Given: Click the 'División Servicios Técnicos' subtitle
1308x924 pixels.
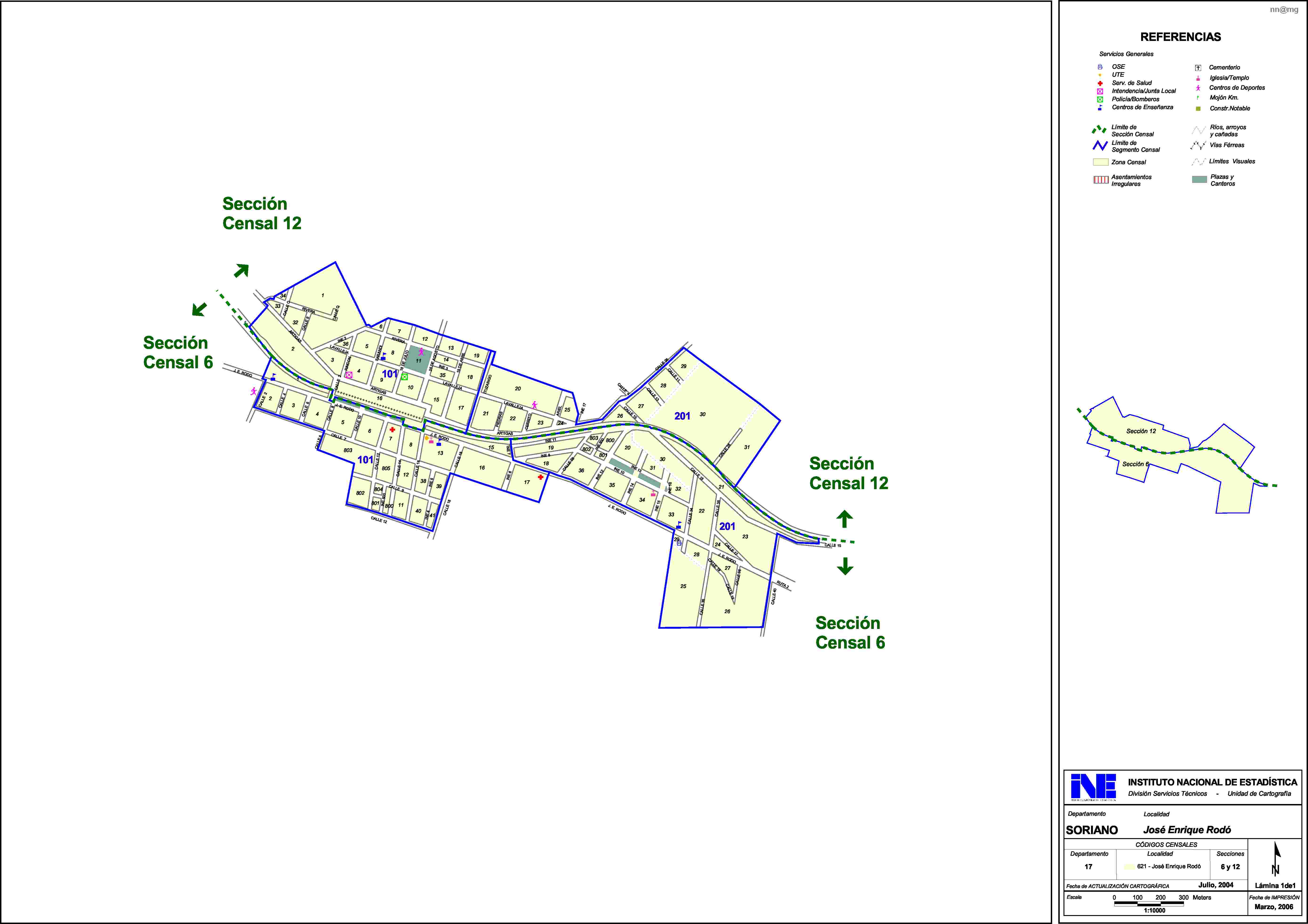Looking at the screenshot, I should 1167,794.
